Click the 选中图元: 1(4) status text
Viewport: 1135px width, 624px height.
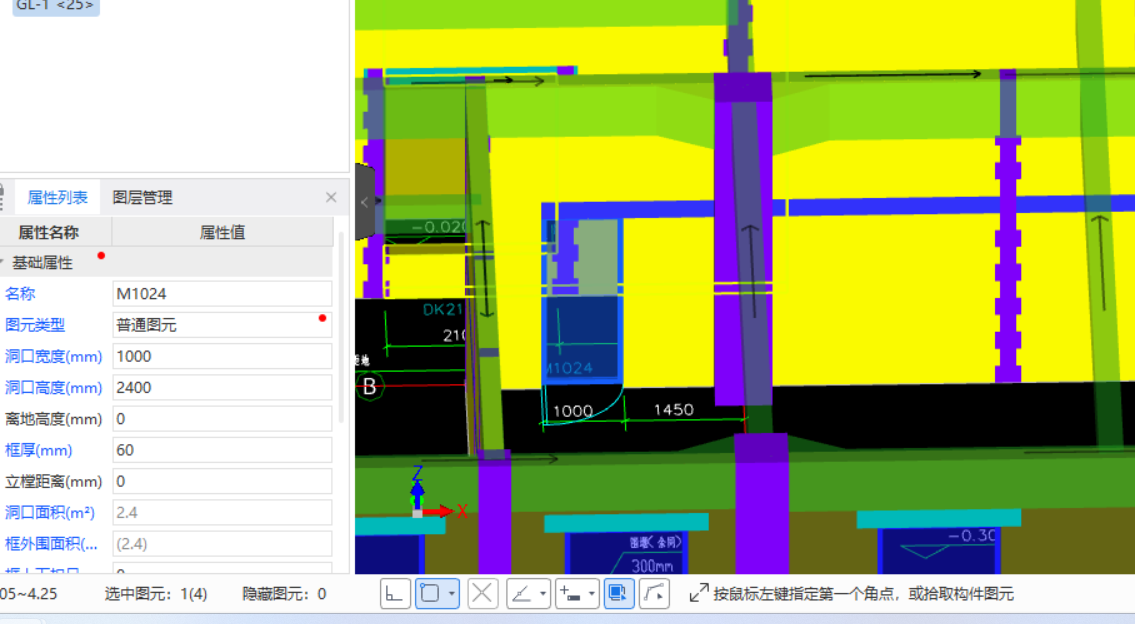[x=156, y=594]
